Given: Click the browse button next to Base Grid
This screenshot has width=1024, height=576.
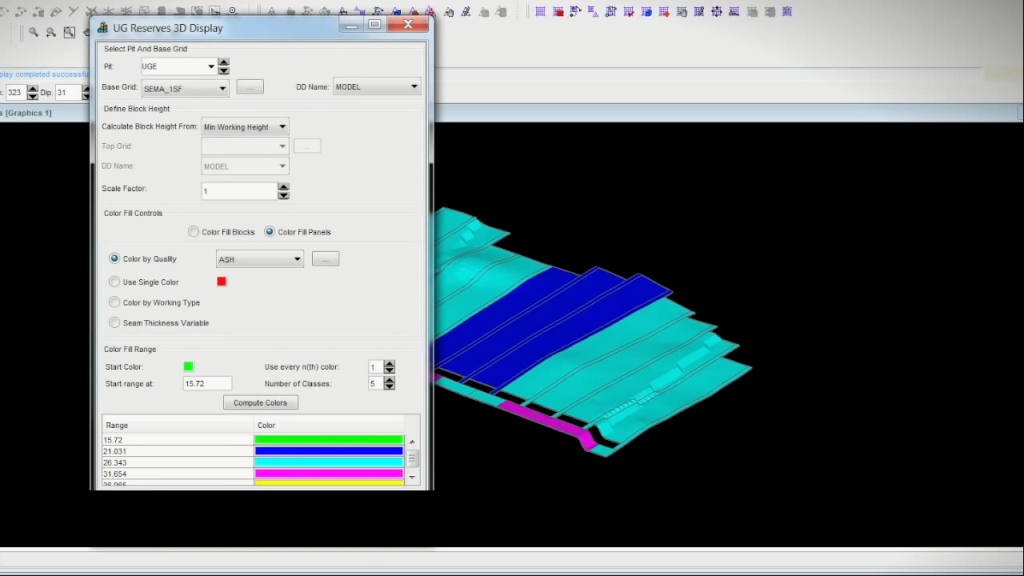Looking at the screenshot, I should pos(250,88).
